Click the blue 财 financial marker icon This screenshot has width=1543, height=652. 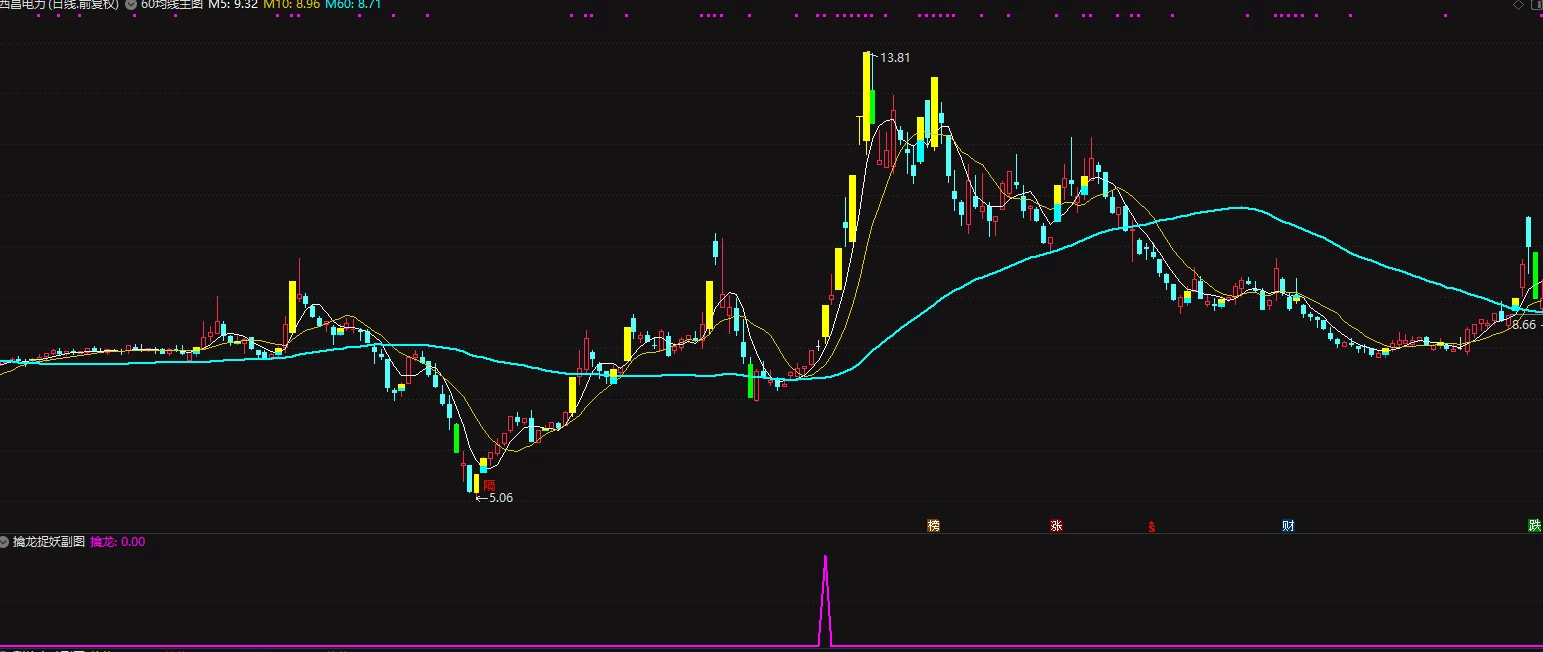pyautogui.click(x=1288, y=525)
